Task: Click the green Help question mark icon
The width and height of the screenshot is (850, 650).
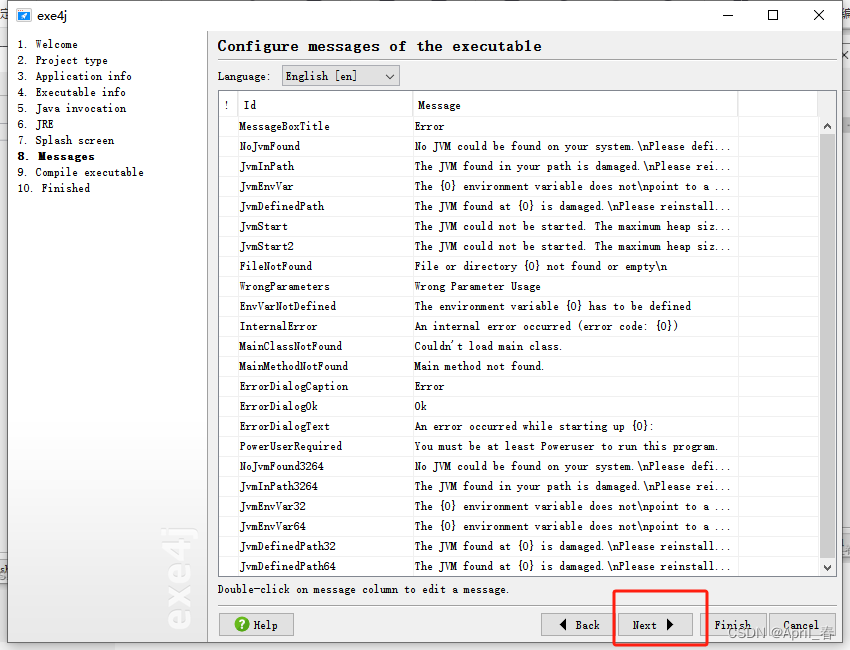Action: click(242, 625)
